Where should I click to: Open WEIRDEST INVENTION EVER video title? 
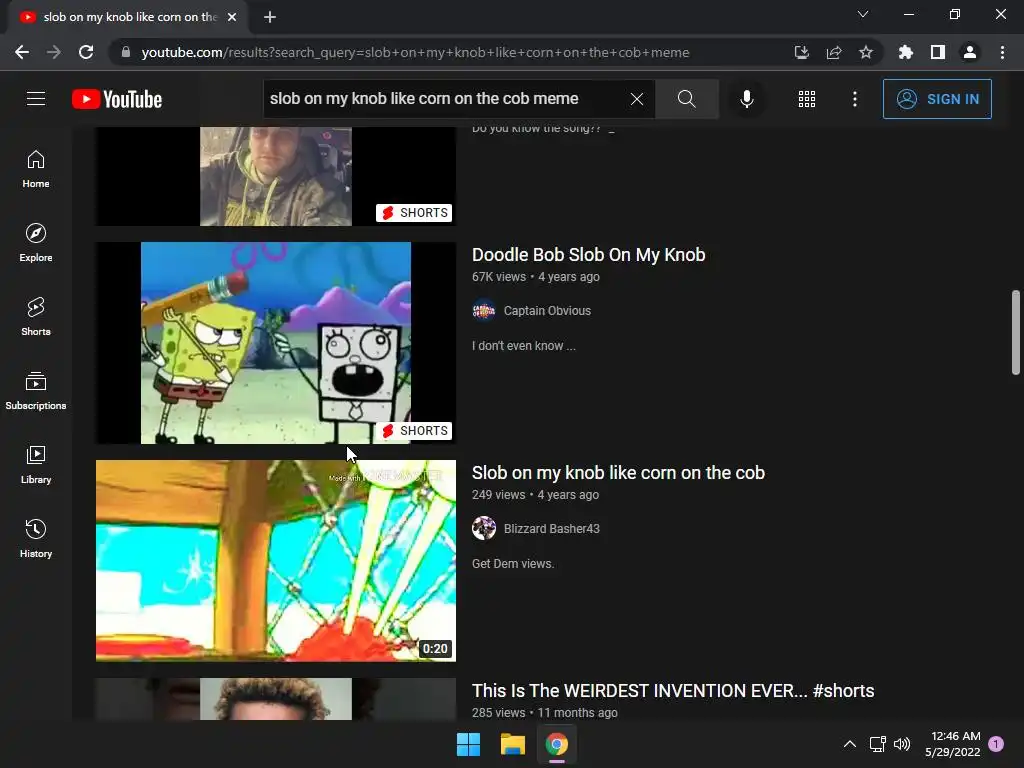673,691
